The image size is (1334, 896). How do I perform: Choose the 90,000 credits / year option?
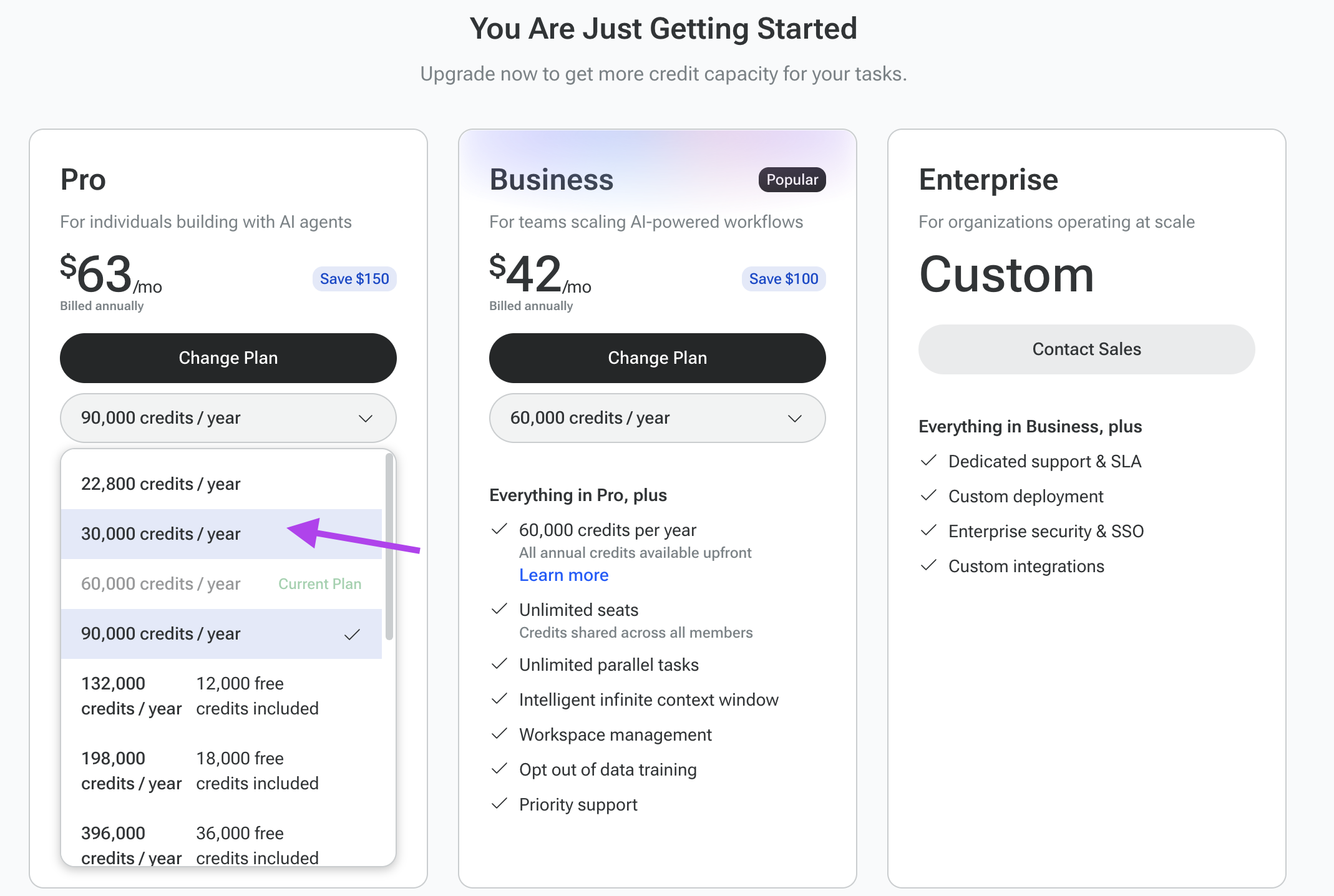[x=222, y=633]
